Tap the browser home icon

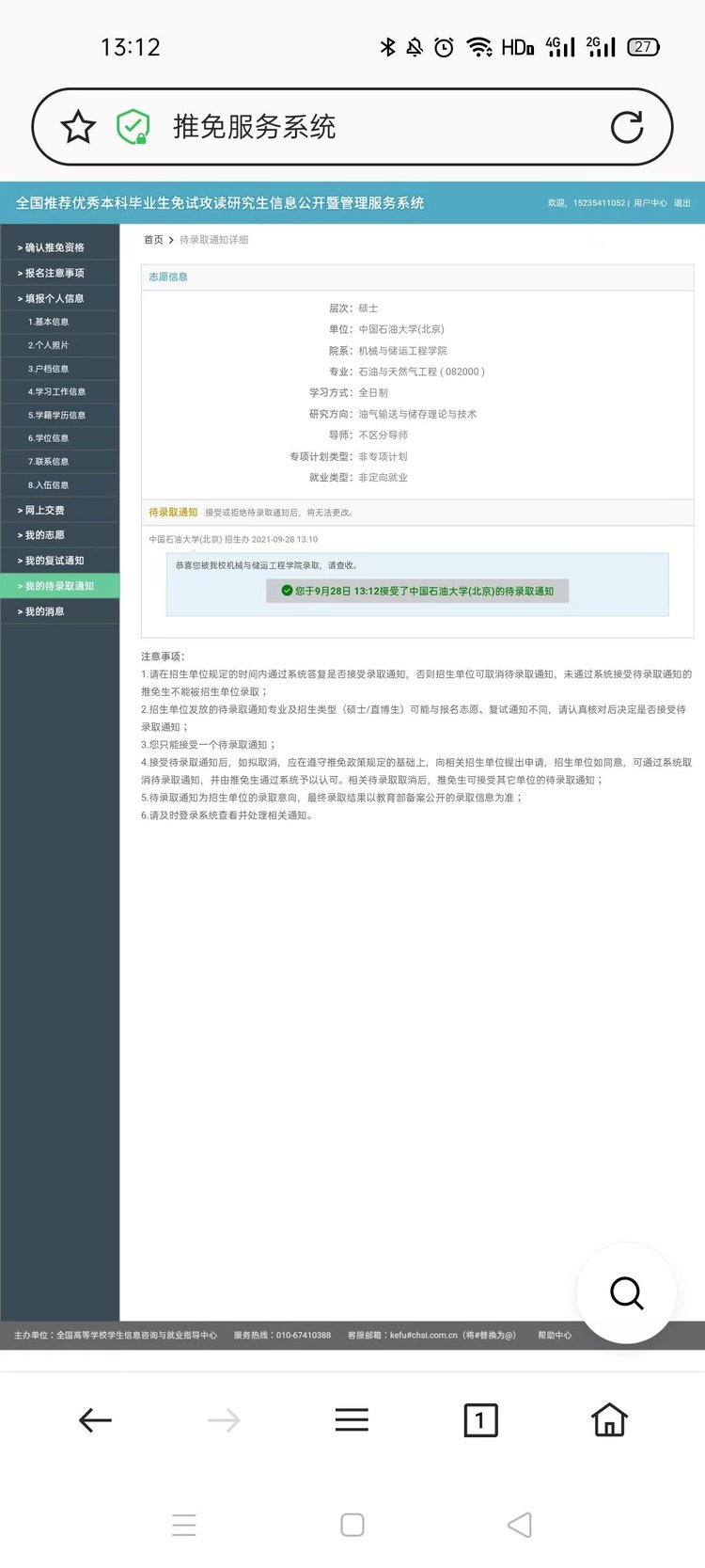tap(609, 1419)
